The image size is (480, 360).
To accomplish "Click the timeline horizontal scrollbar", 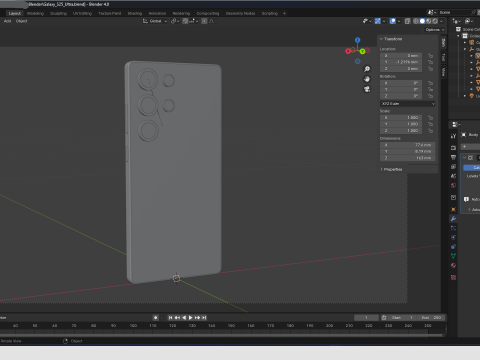I will click(x=222, y=335).
